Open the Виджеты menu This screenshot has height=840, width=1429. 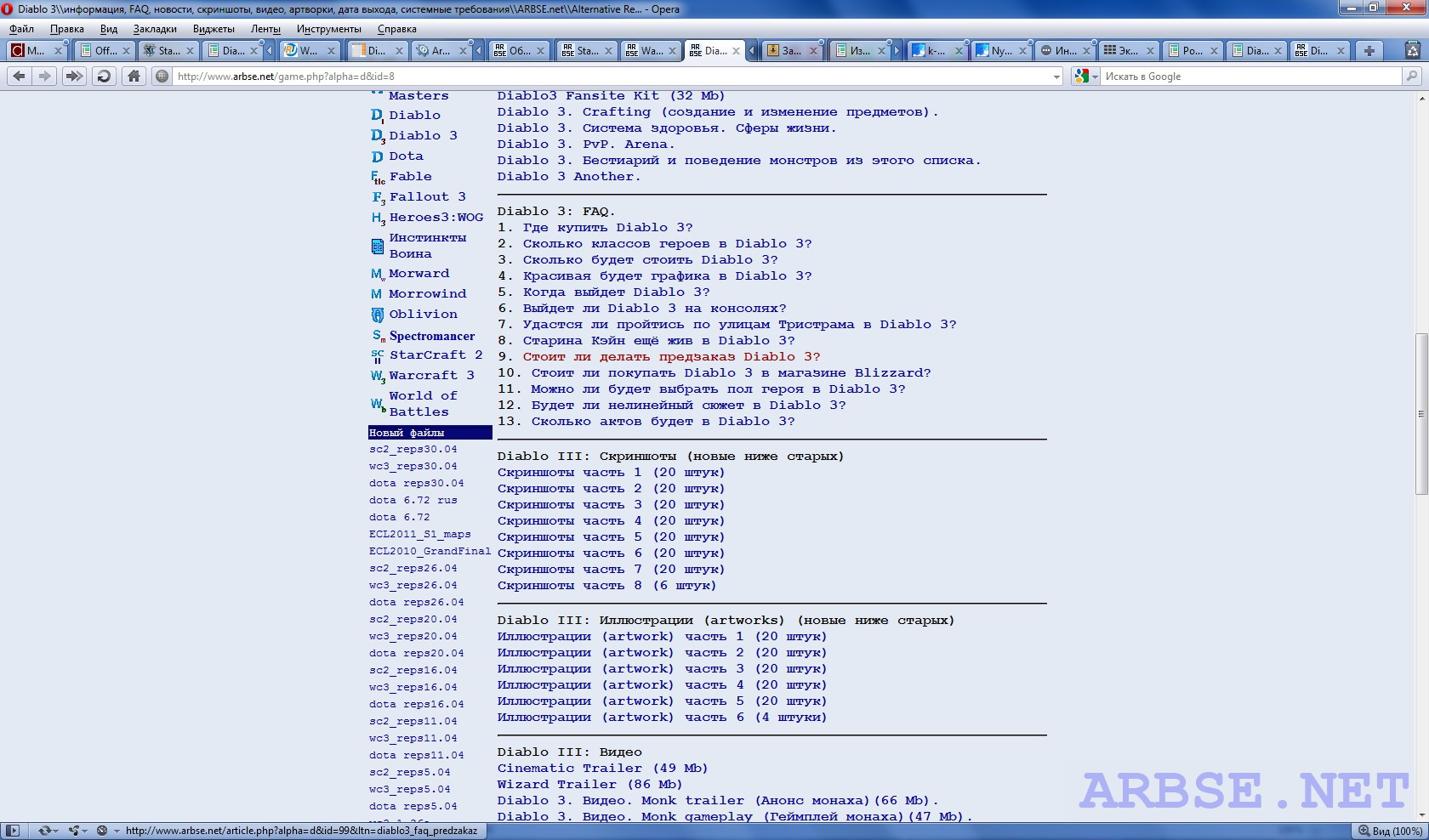(213, 29)
